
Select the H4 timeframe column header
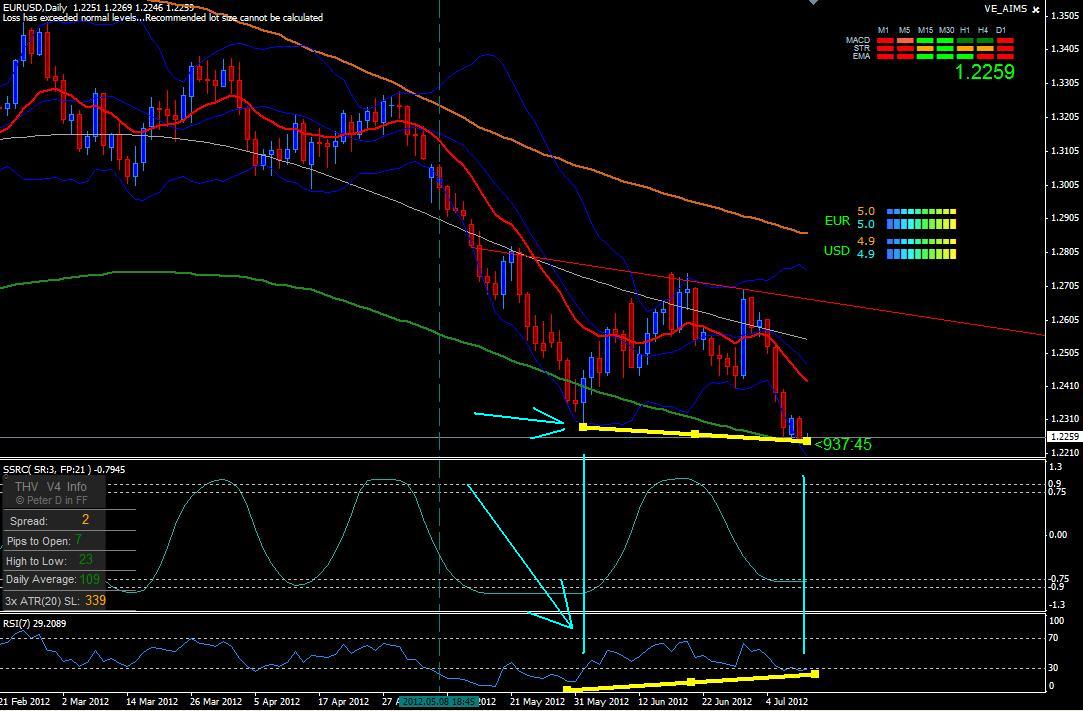point(984,30)
